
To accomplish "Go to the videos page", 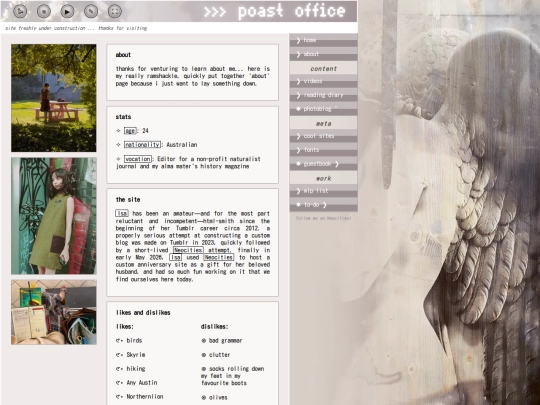I will 323,81.
